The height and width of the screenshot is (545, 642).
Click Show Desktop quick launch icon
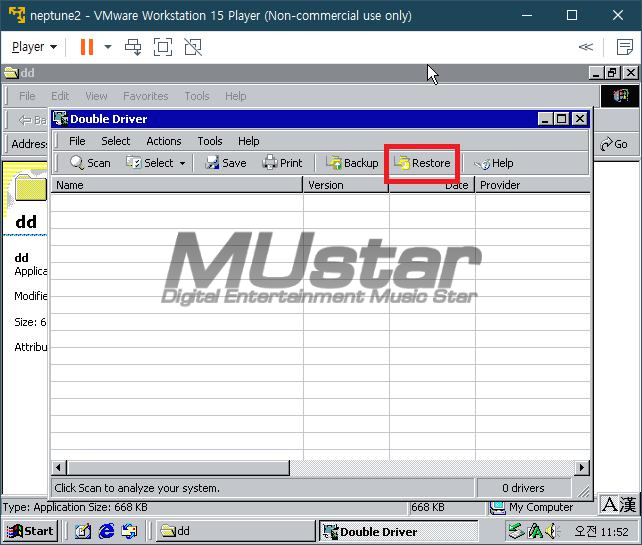click(83, 531)
